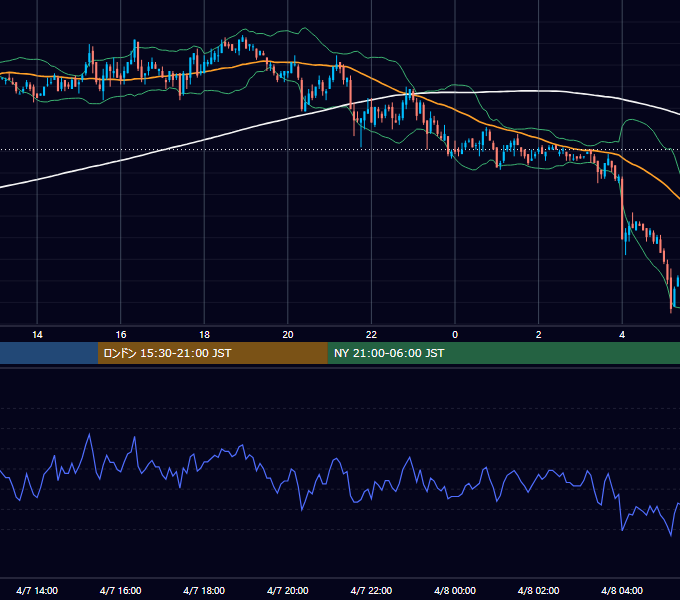Click the 4/8 02:00 indicator axis label
680x600 pixels.
click(x=539, y=590)
